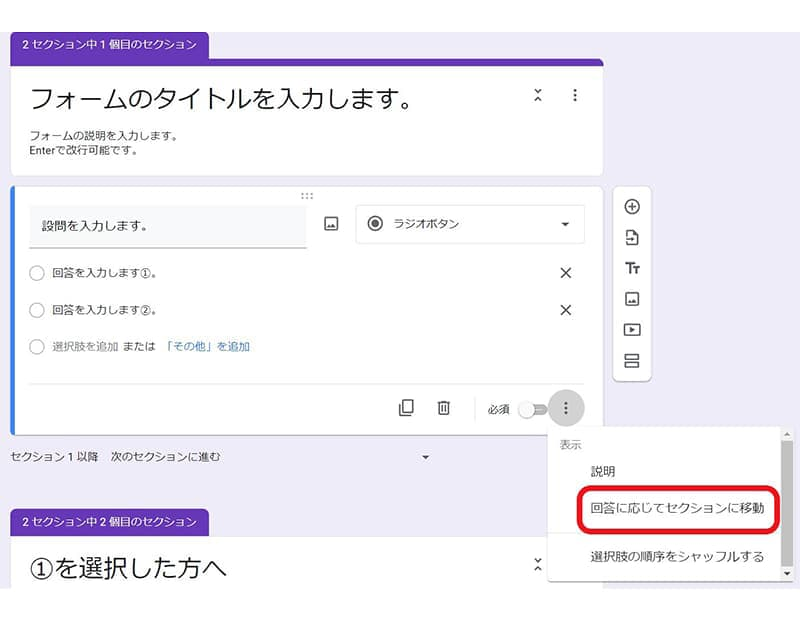Viewport: 800px width, 630px height.
Task: Edit section 2 title ①を選択した方へ
Action: (128, 568)
